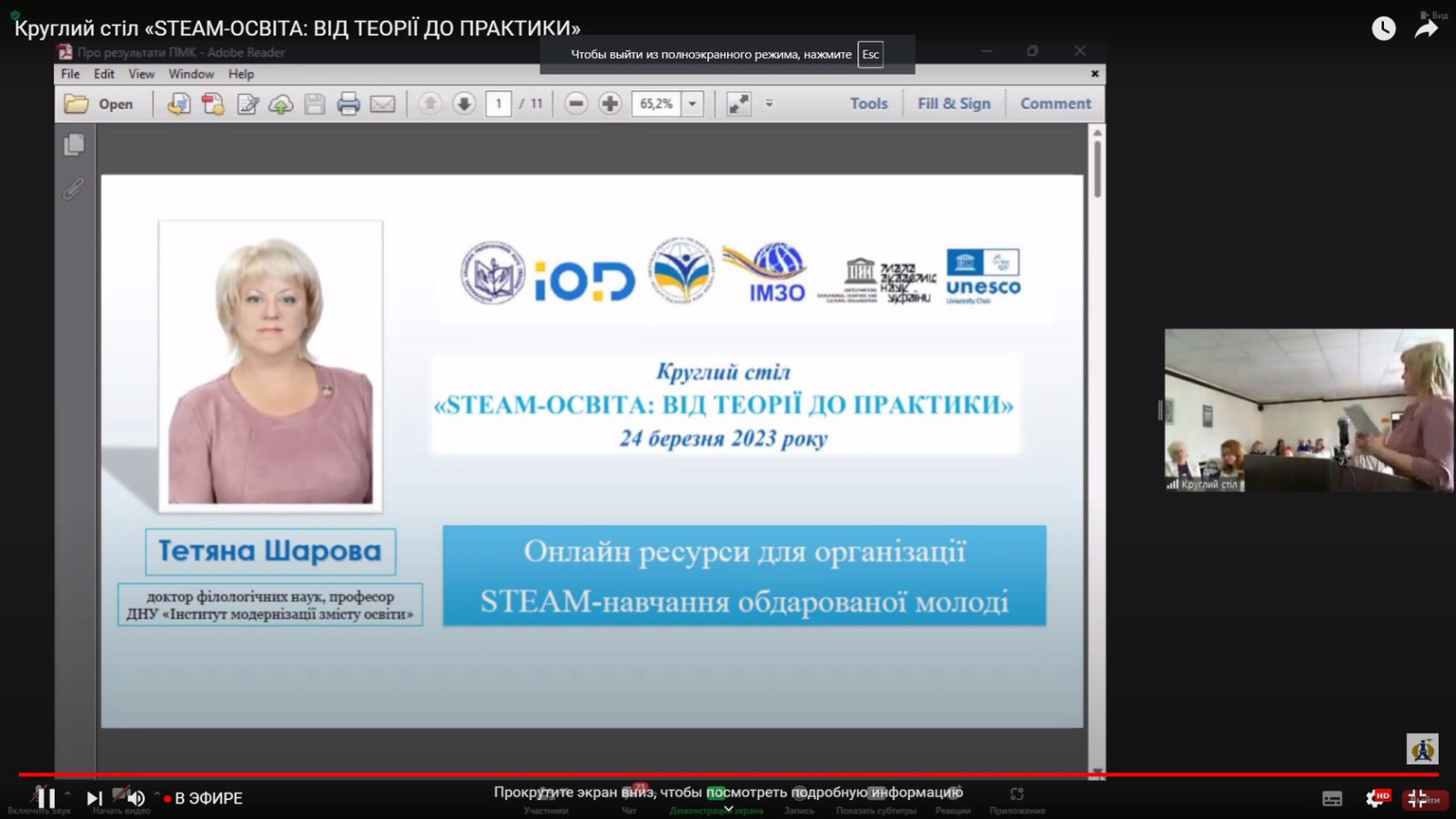Click the 'В ЭФИРЕ' live indicator
This screenshot has height=819, width=1456.
[204, 798]
